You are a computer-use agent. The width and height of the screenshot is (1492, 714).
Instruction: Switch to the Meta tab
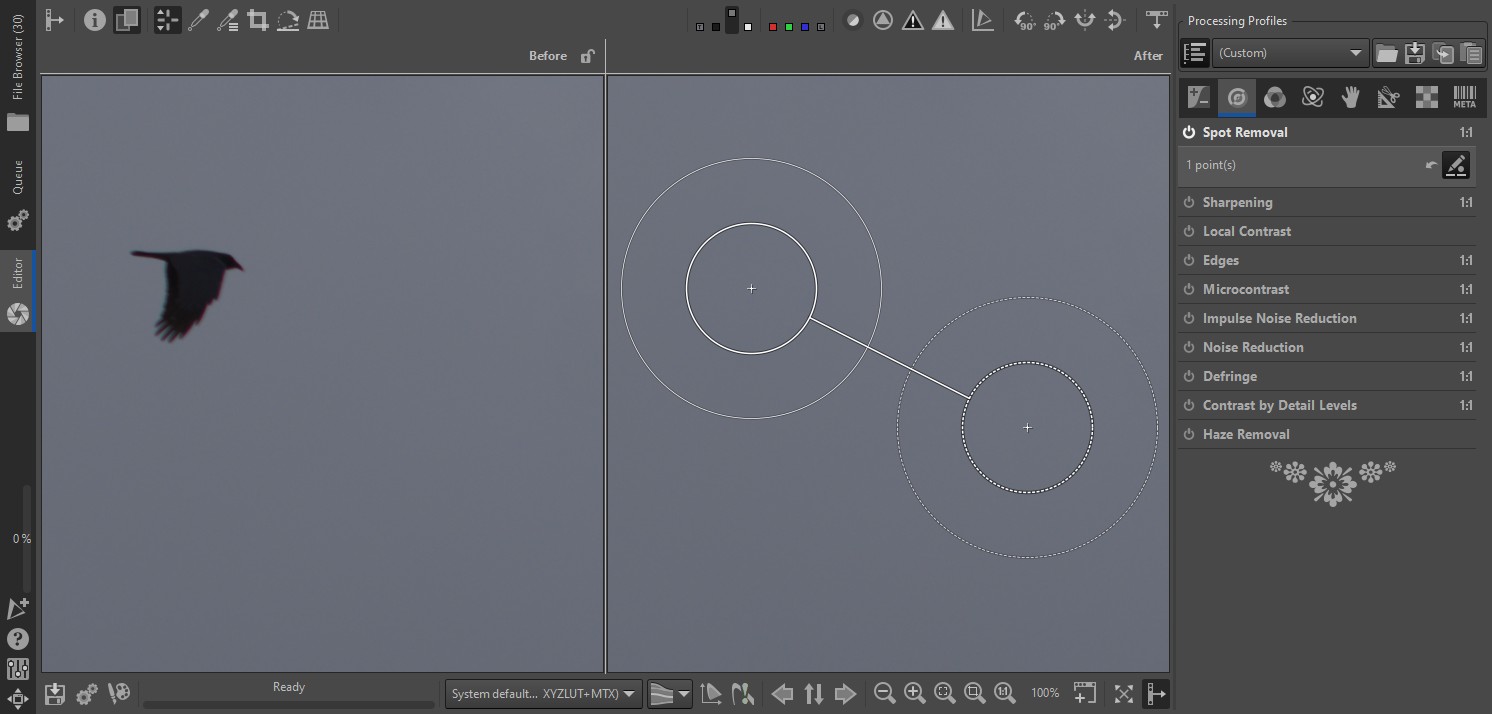click(x=1464, y=97)
